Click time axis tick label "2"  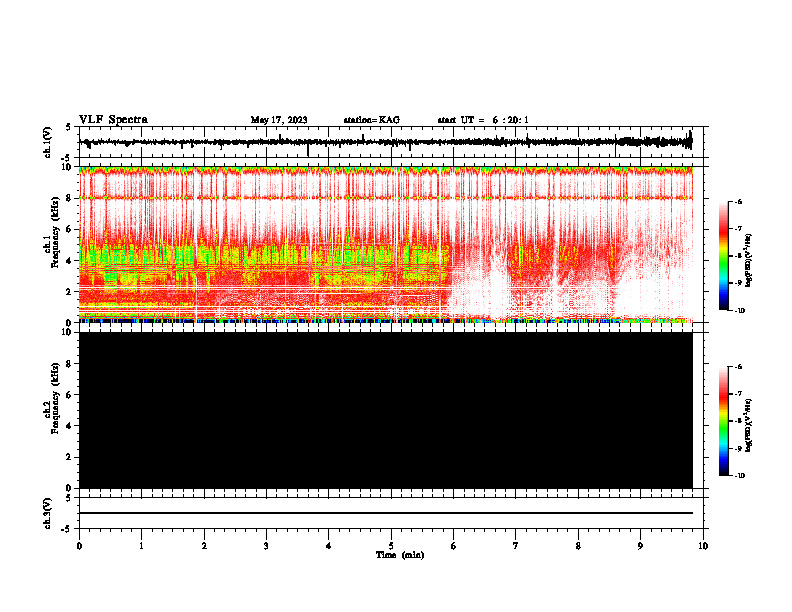click(x=204, y=546)
